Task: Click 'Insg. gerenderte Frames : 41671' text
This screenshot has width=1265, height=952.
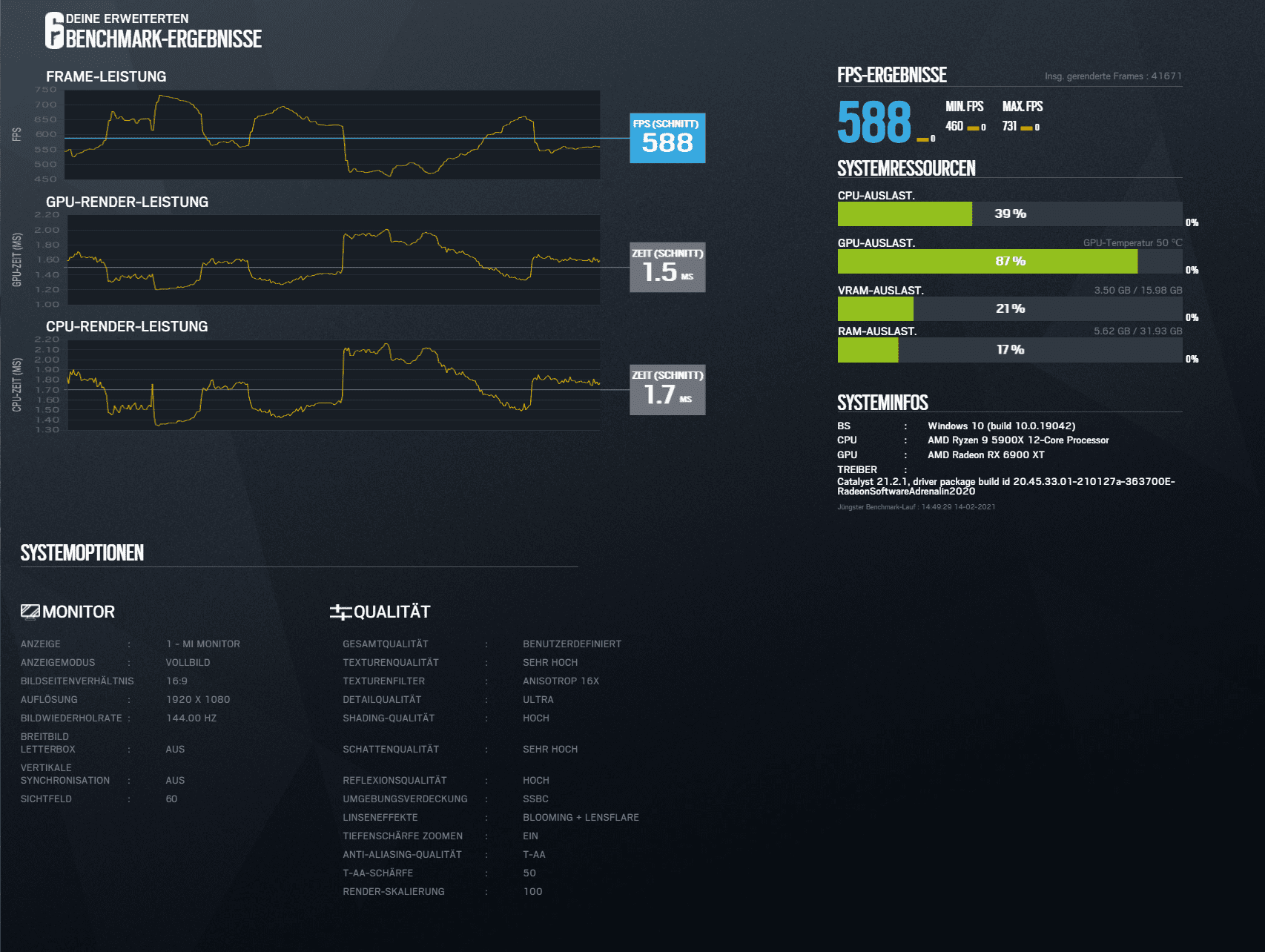Action: (1113, 76)
